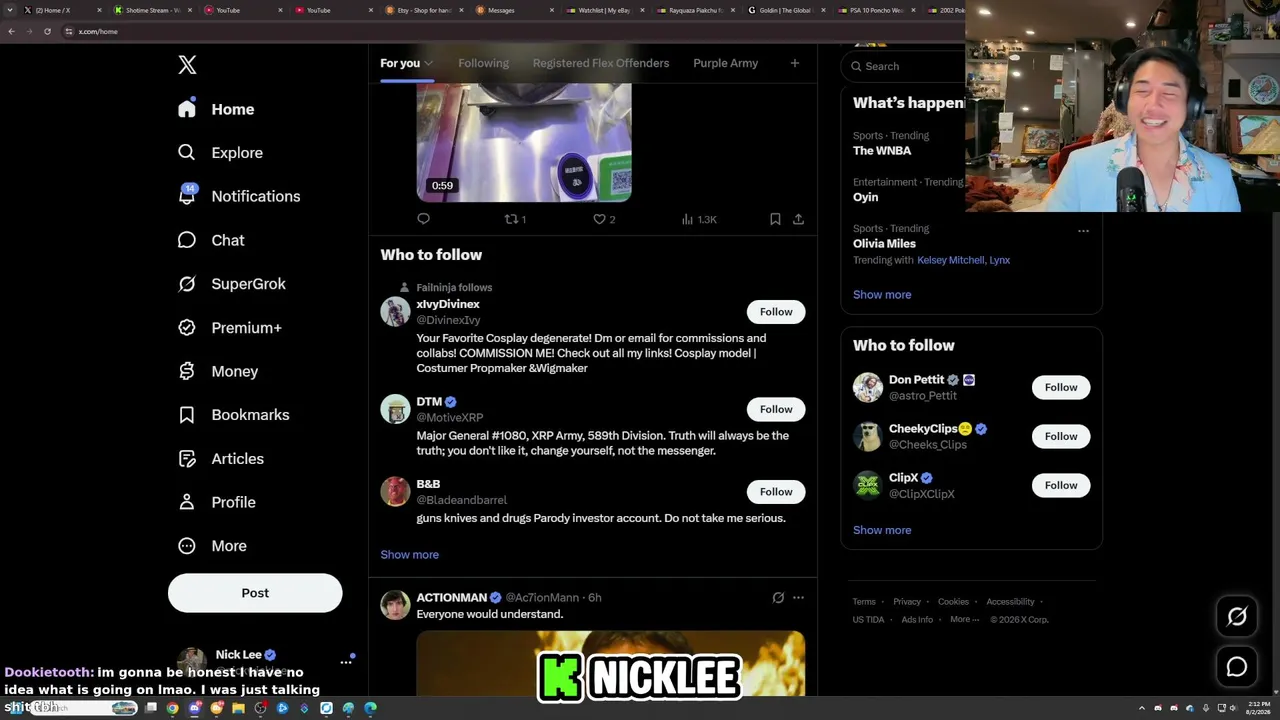1280x720 pixels.
Task: Switch to the Purple Army tab
Action: pyautogui.click(x=725, y=63)
